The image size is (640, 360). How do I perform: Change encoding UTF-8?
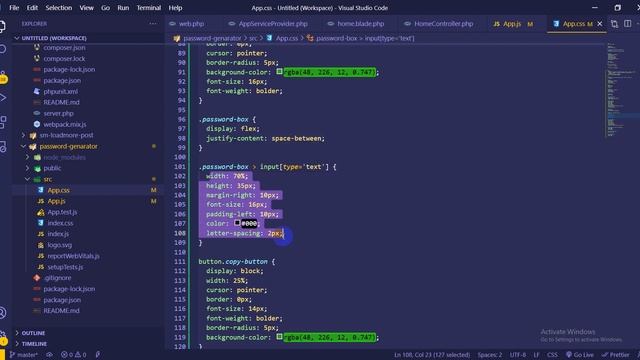coord(518,355)
